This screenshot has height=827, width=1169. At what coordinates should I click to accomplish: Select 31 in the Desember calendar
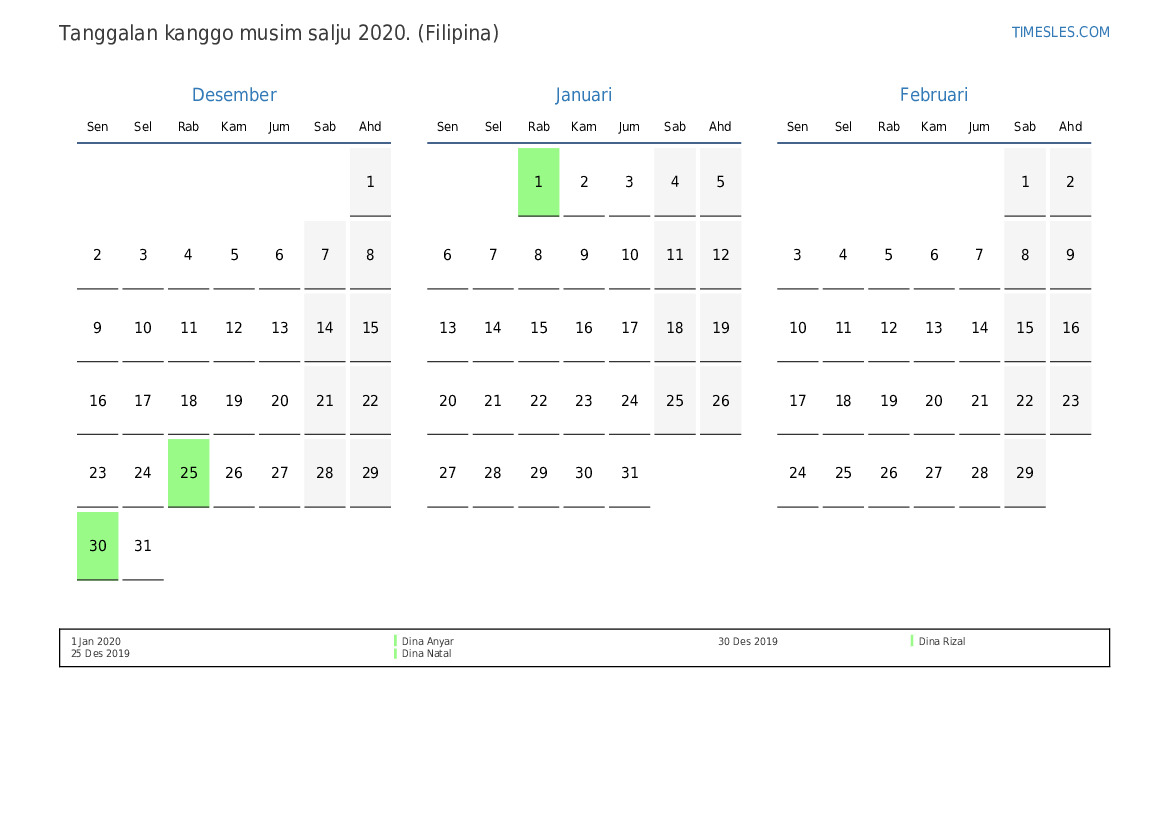point(143,546)
